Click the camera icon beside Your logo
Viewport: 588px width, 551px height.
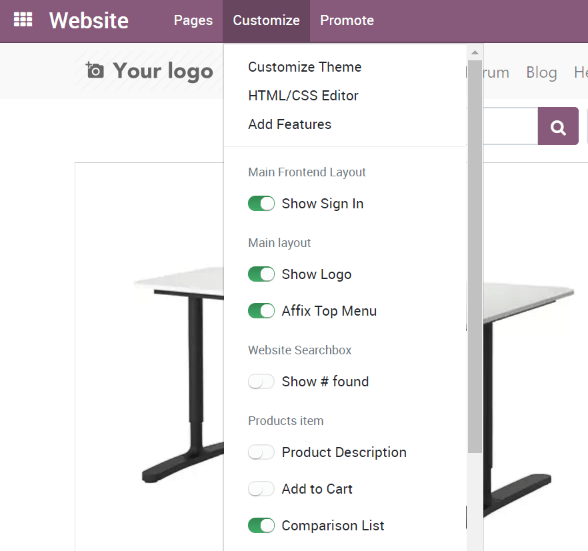tap(94, 71)
